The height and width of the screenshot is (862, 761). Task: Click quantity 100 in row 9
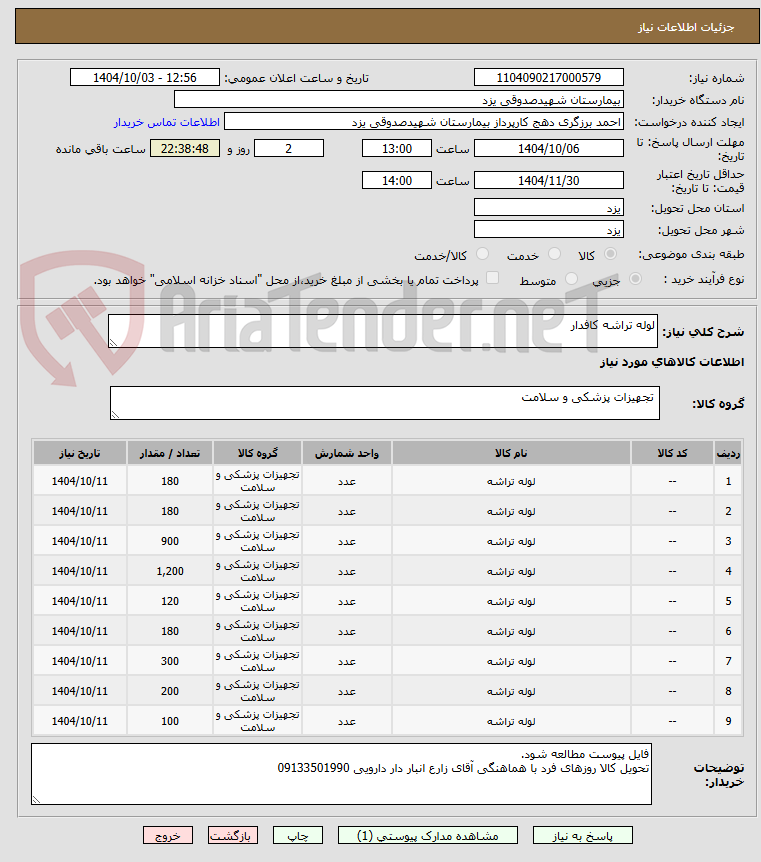(x=170, y=721)
